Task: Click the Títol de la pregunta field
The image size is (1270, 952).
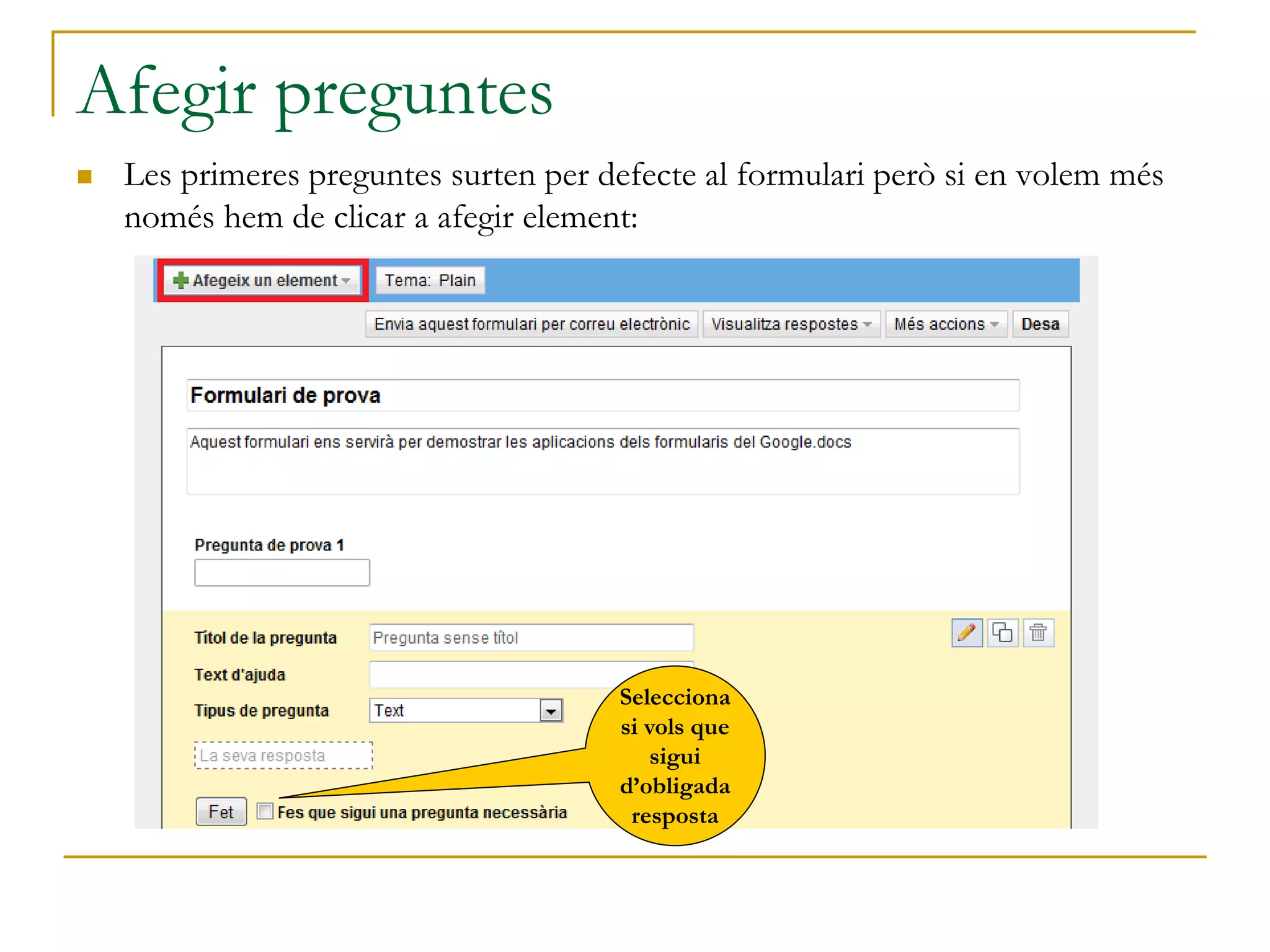Action: click(531, 638)
